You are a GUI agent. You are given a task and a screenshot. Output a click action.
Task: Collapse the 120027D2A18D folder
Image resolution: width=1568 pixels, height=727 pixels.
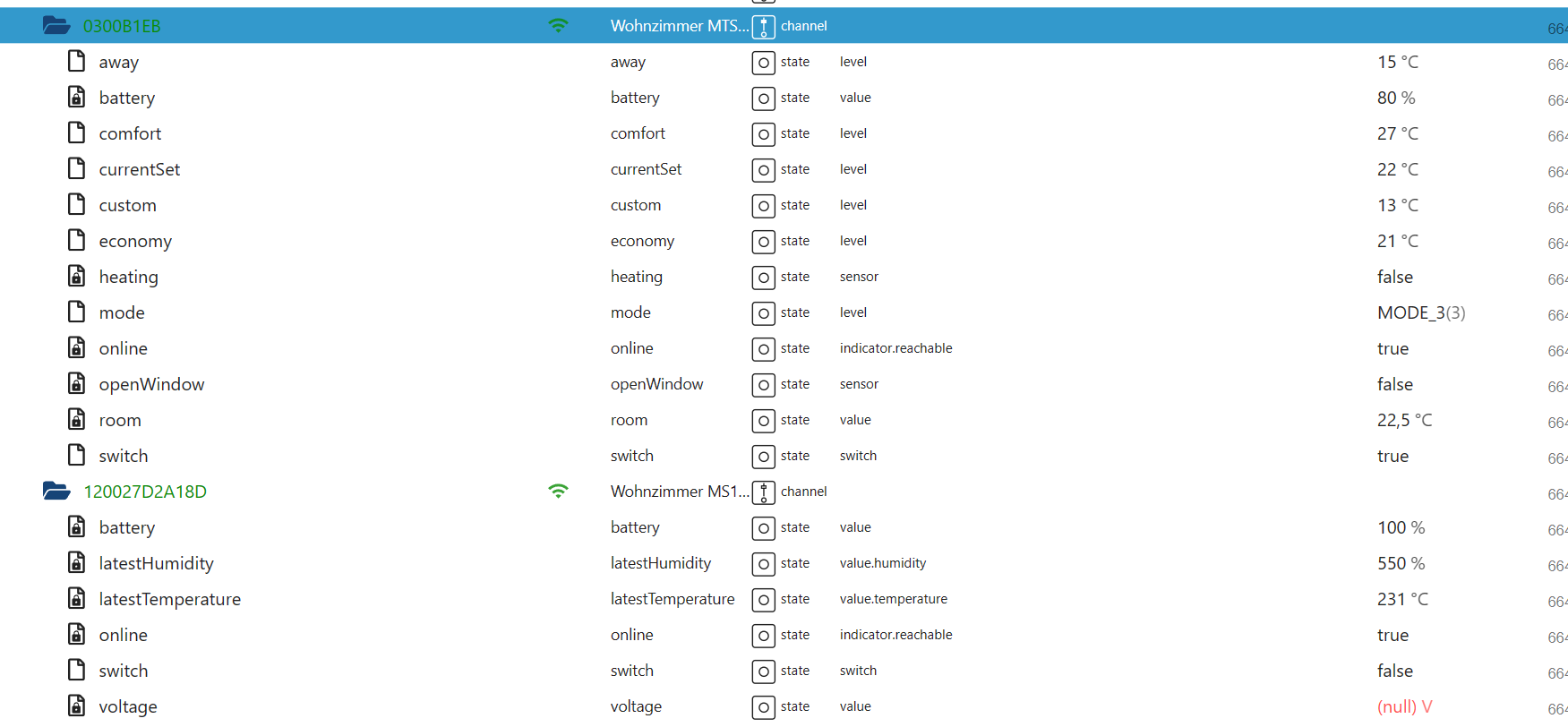tap(56, 492)
